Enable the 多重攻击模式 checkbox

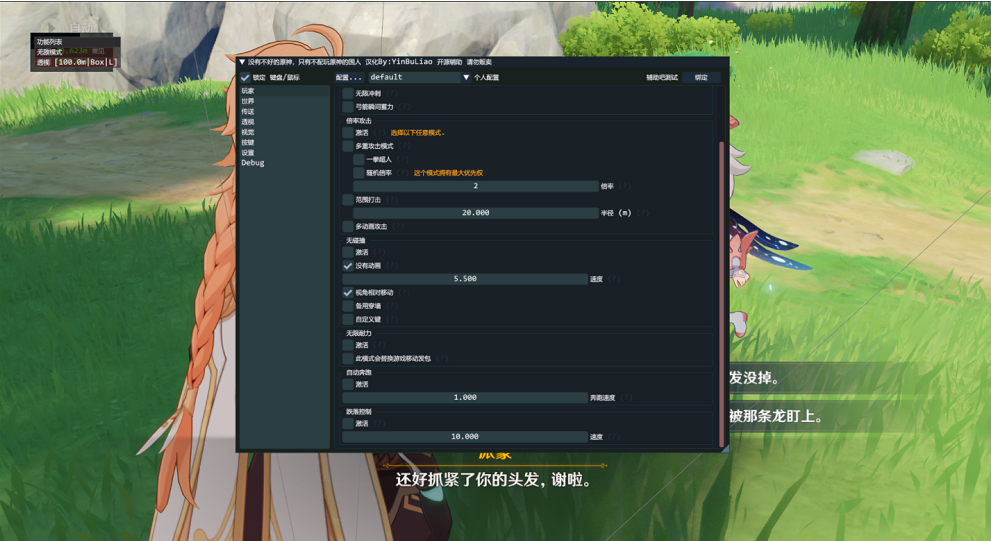coord(348,146)
